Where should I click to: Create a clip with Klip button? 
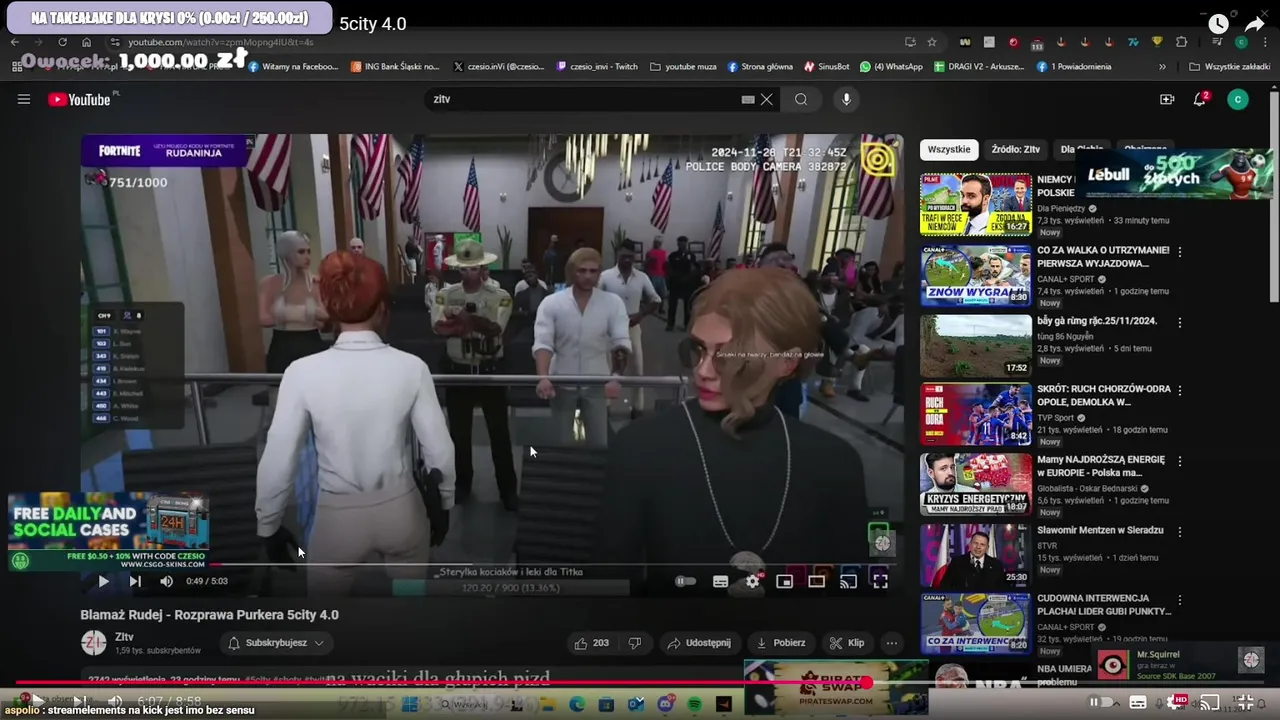[847, 643]
